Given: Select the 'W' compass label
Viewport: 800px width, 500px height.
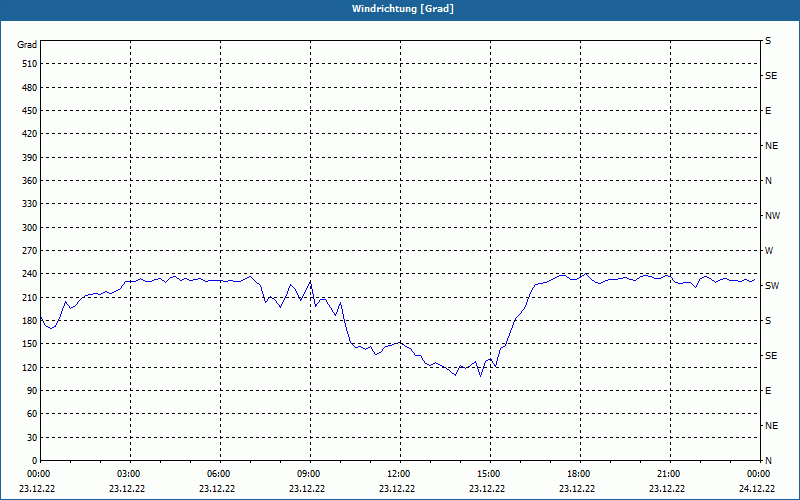Looking at the screenshot, I should point(769,251).
